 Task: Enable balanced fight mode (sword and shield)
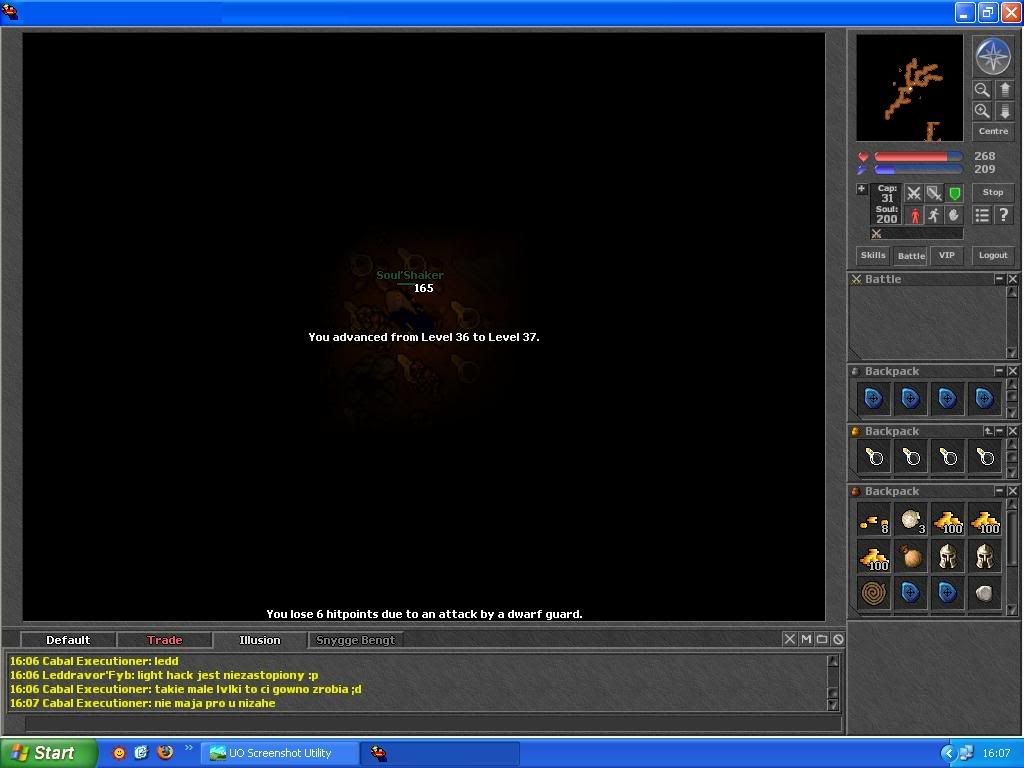point(934,193)
